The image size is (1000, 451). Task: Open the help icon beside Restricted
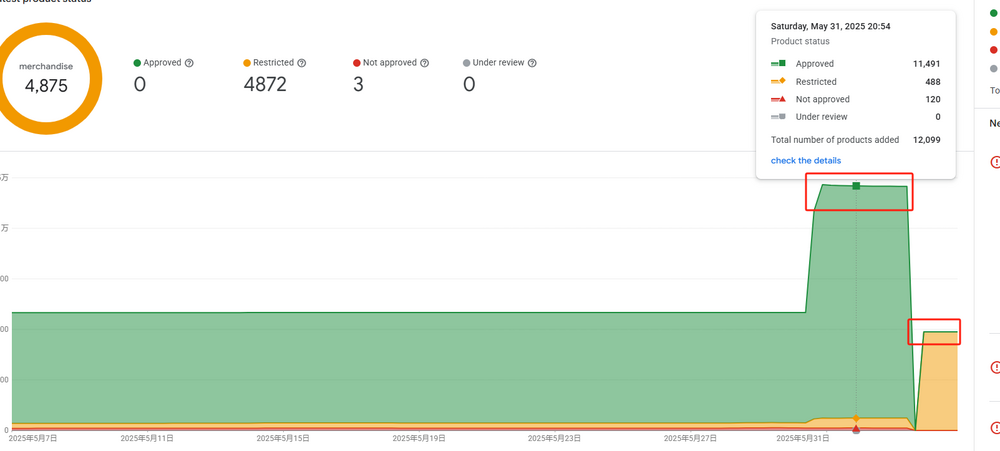301,63
